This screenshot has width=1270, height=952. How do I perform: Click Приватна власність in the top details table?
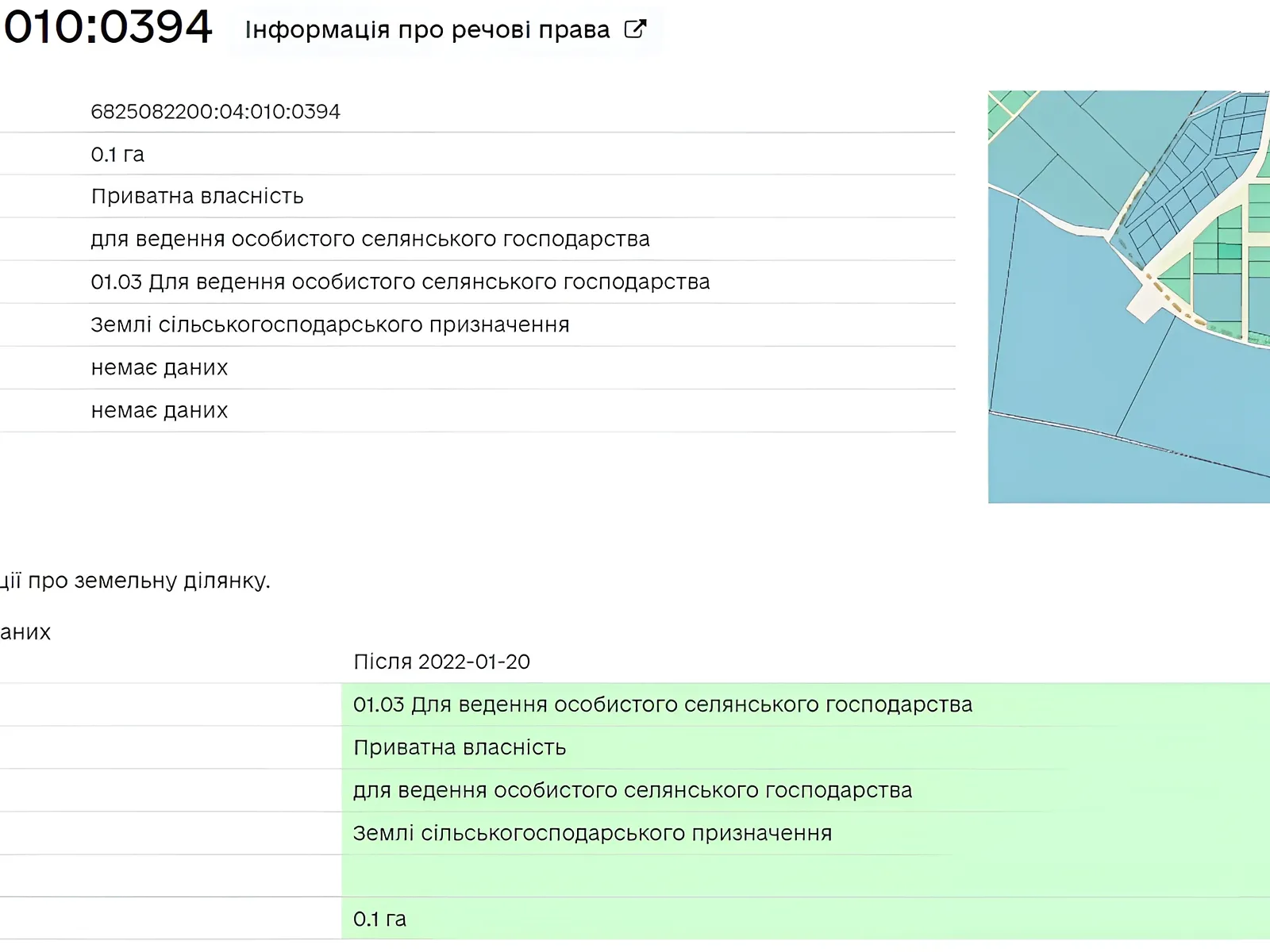point(197,197)
